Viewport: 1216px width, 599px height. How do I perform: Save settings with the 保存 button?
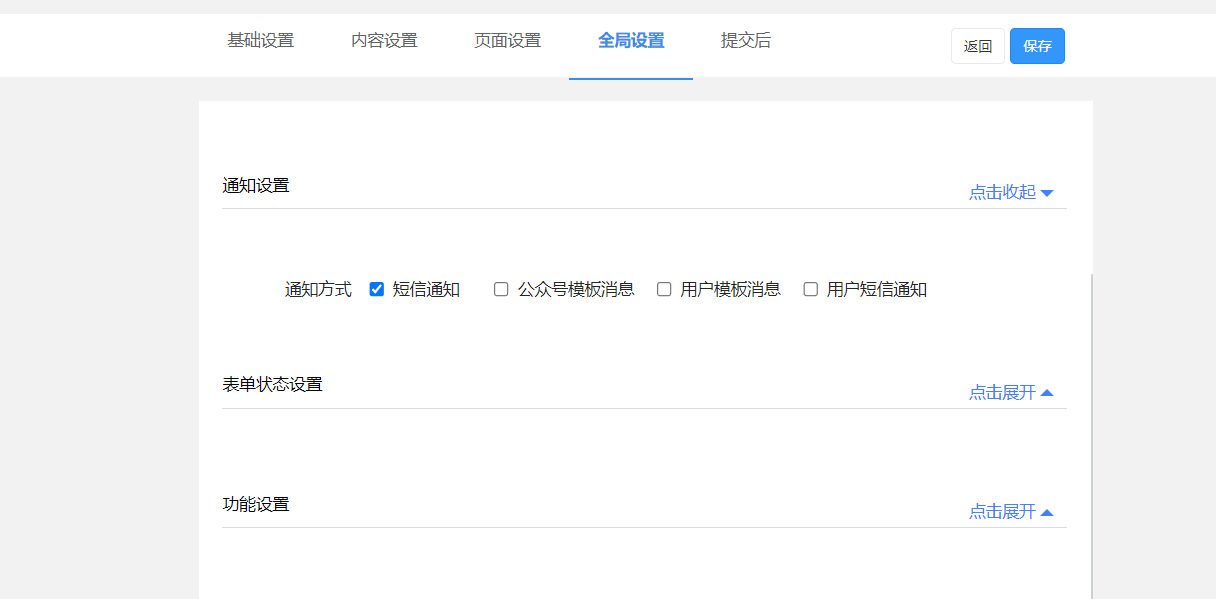tap(1037, 46)
